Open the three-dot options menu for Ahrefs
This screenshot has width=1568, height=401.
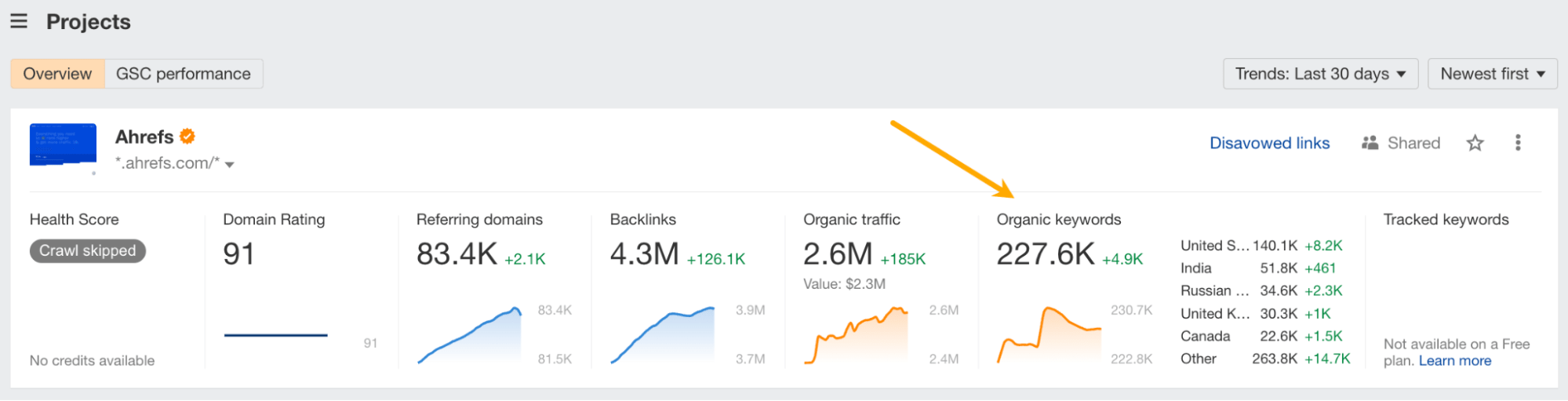pyautogui.click(x=1518, y=143)
